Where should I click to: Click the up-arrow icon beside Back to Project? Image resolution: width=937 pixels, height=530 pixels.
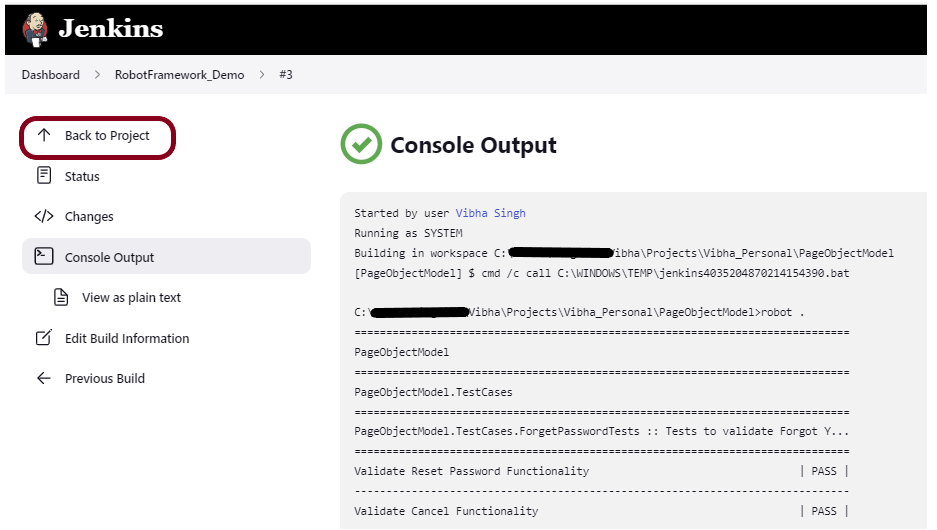coord(43,135)
